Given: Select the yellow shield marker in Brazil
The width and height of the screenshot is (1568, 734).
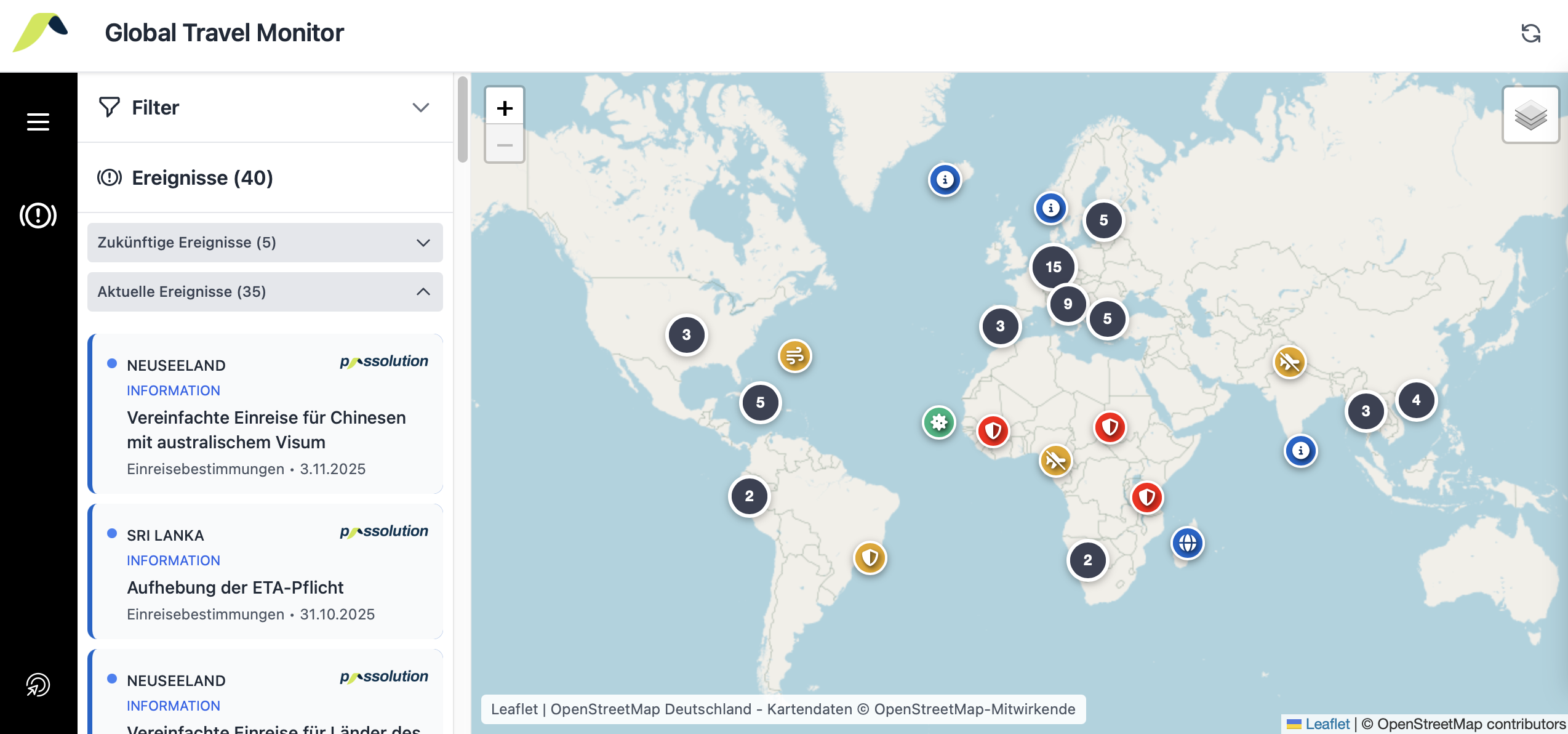Looking at the screenshot, I should pos(870,558).
